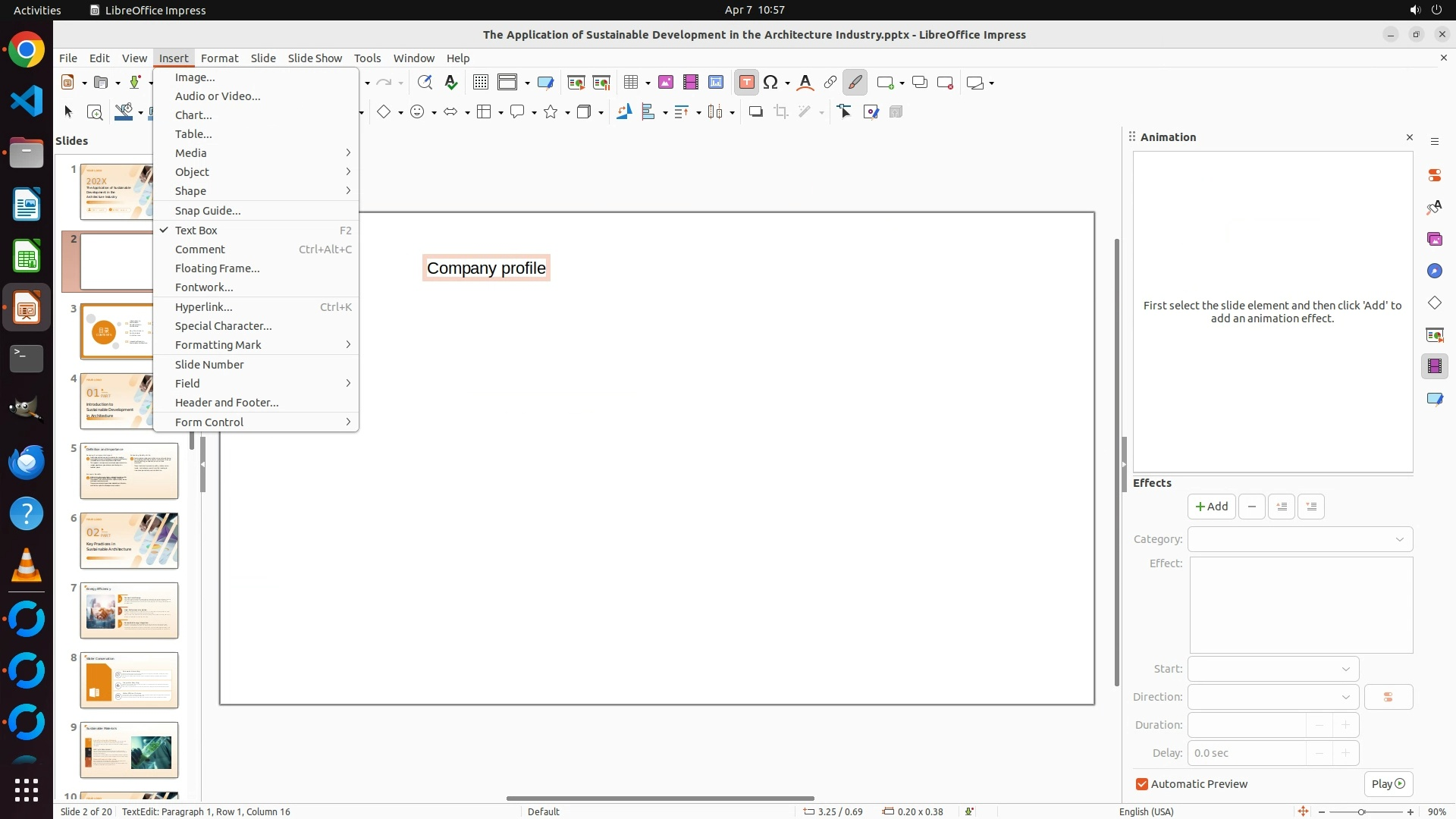
Task: Toggle the checked Text Box menu entry
Action: 196,231
